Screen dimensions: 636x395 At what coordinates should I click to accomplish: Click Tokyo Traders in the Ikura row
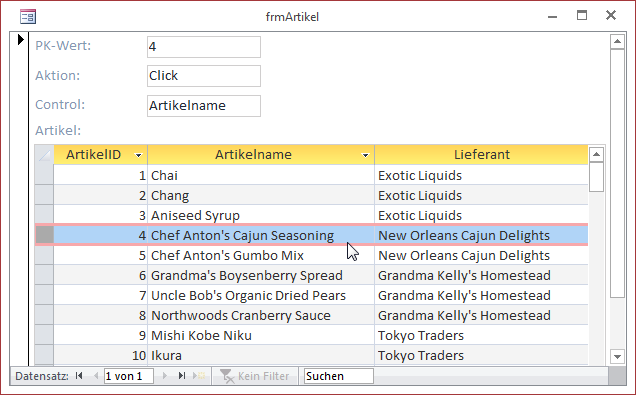coord(481,354)
